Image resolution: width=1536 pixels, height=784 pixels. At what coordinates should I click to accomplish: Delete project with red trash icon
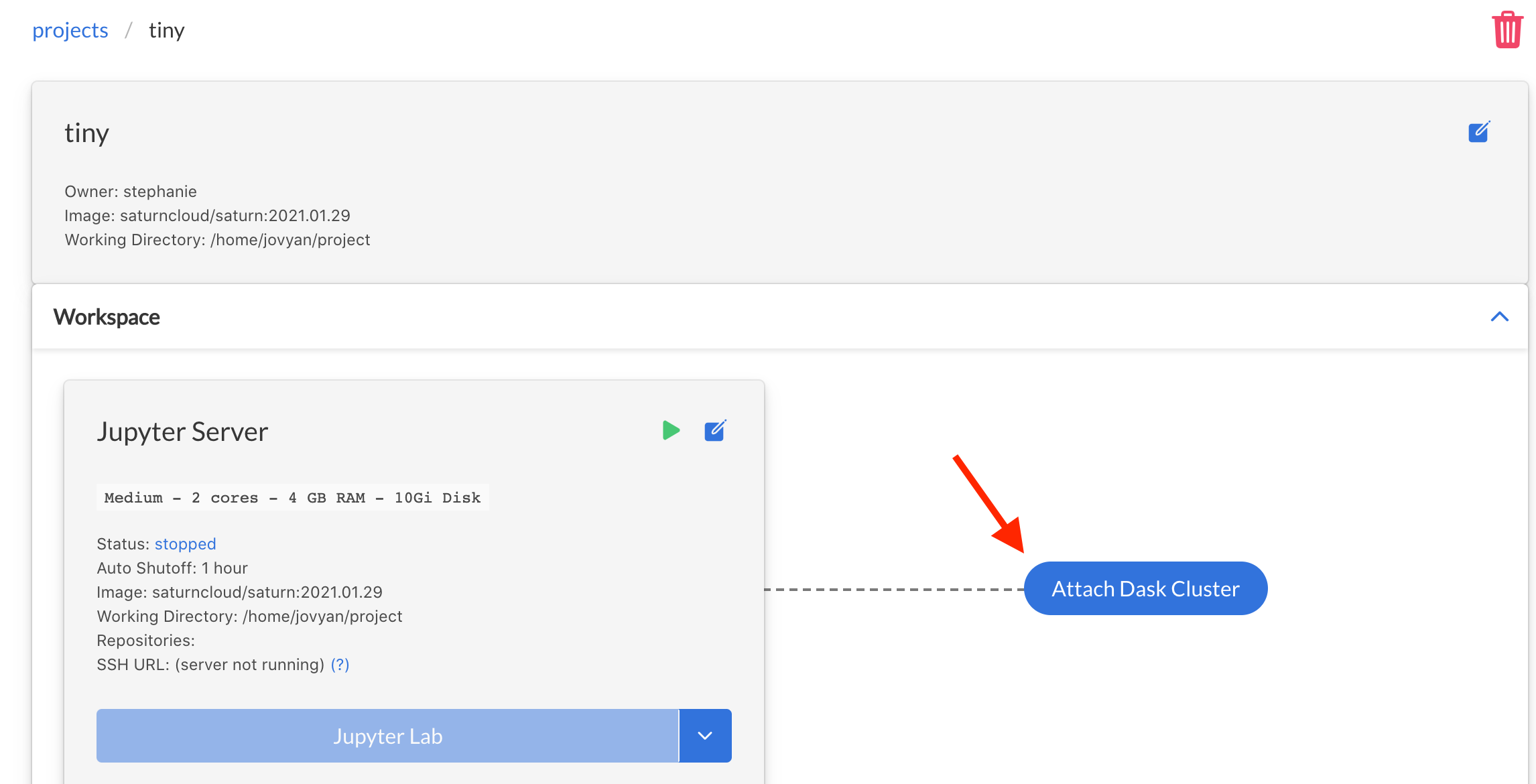[x=1507, y=29]
